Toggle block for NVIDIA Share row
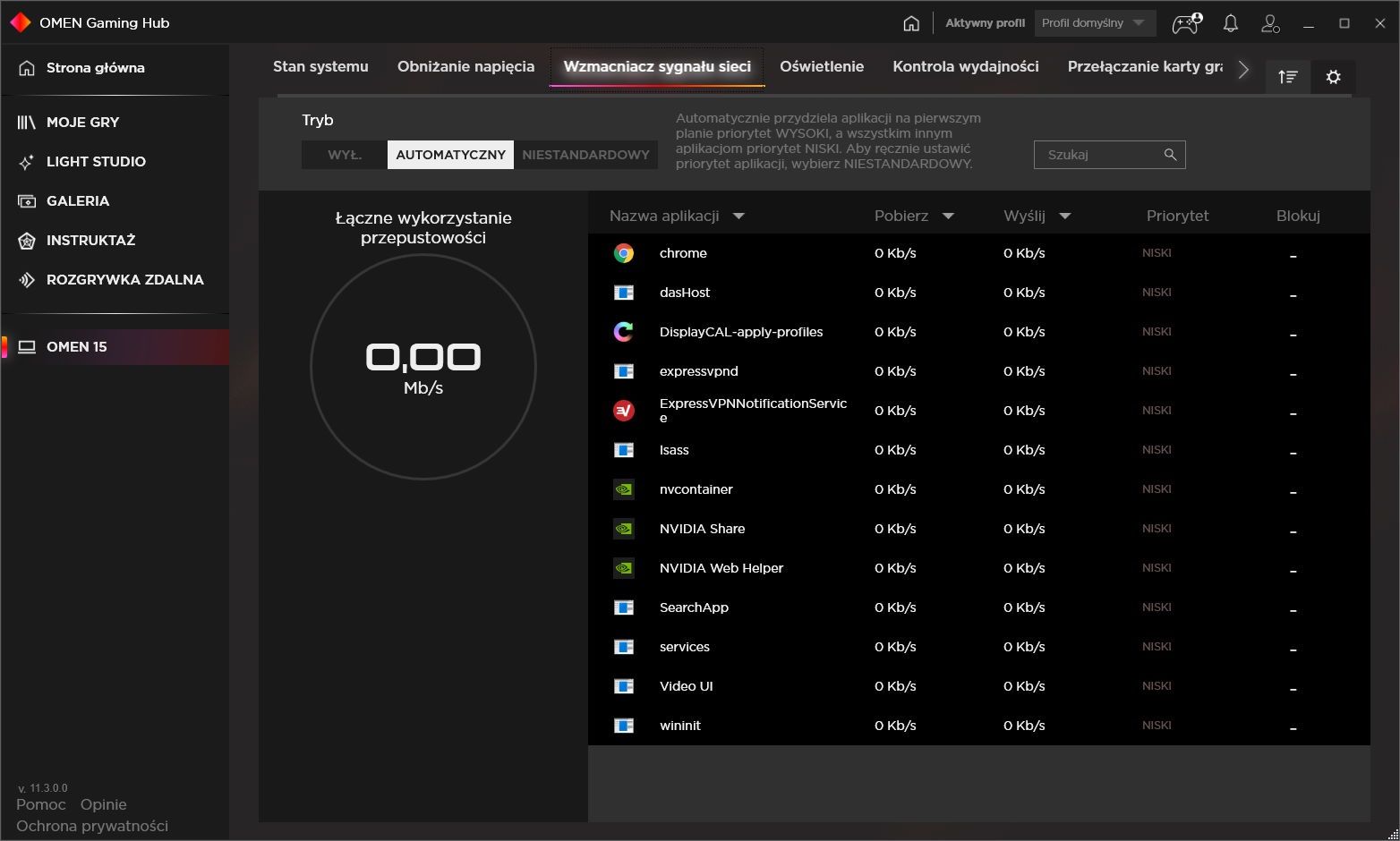Screen dimensions: 1400x841 coord(1293,532)
